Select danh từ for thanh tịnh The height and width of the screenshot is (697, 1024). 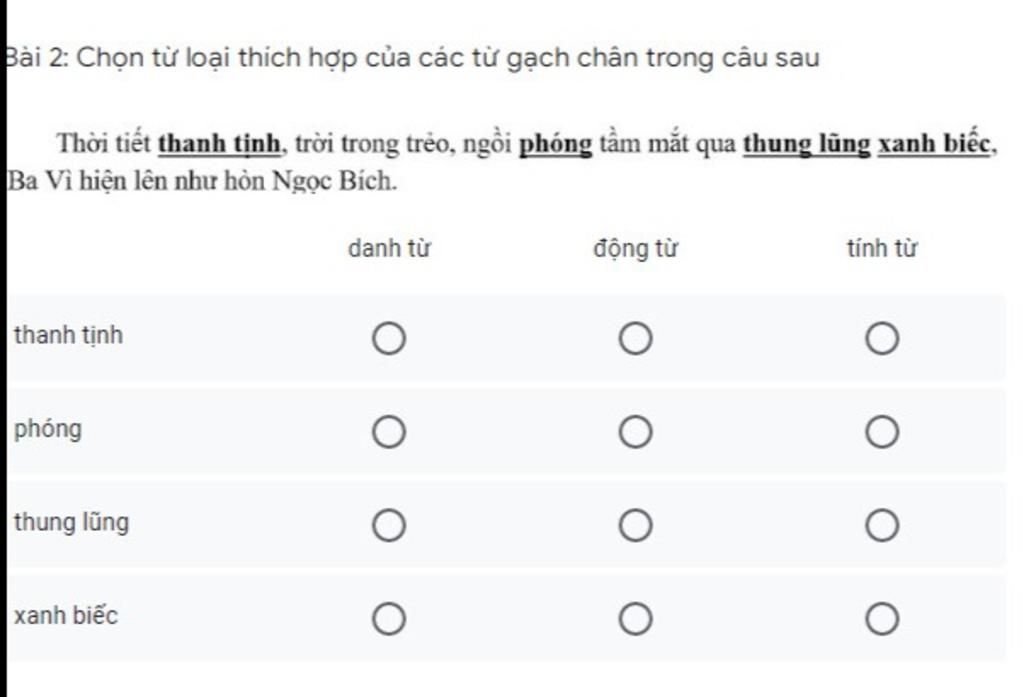click(x=389, y=338)
